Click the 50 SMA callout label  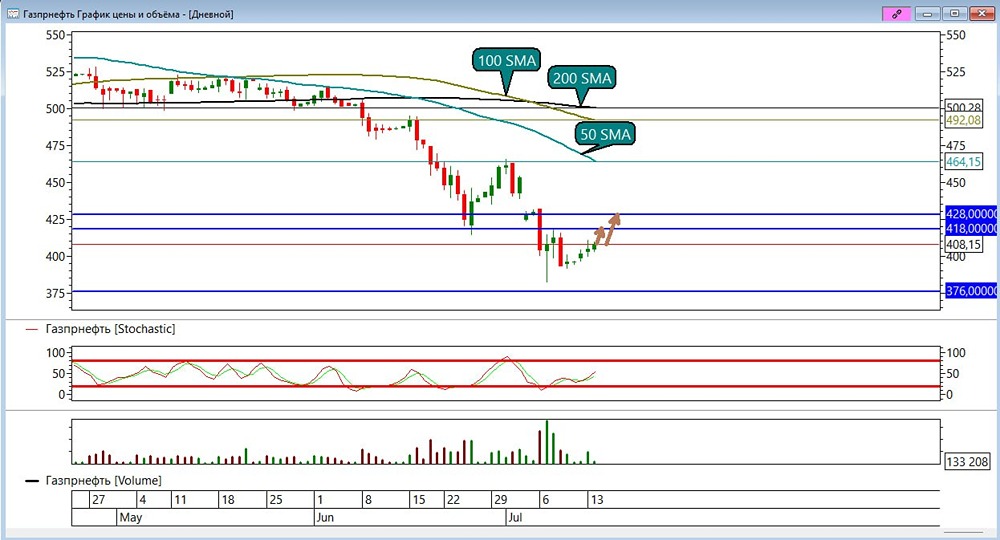tap(605, 135)
